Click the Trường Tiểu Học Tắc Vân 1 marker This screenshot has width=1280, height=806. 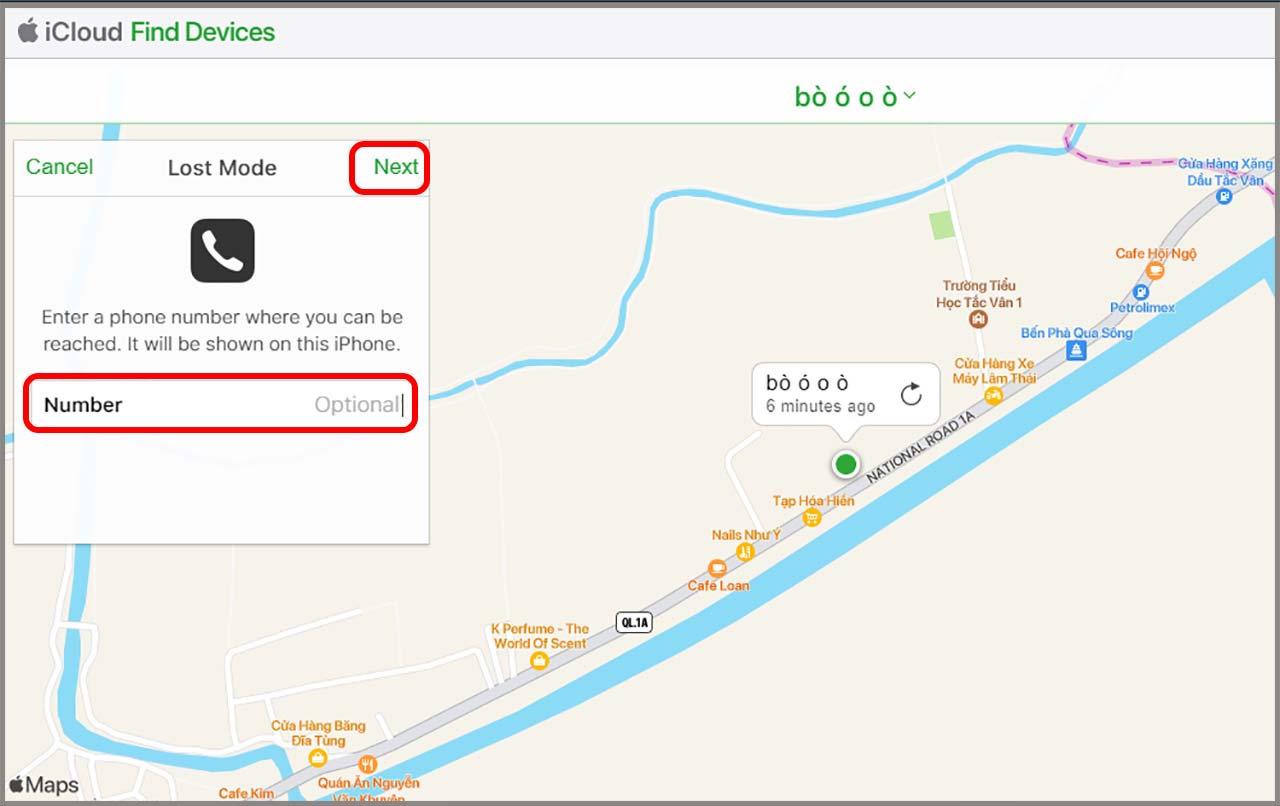tap(978, 319)
